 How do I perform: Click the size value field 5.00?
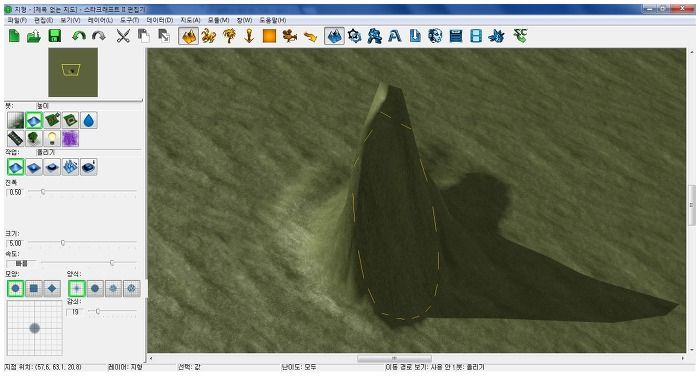[15, 243]
